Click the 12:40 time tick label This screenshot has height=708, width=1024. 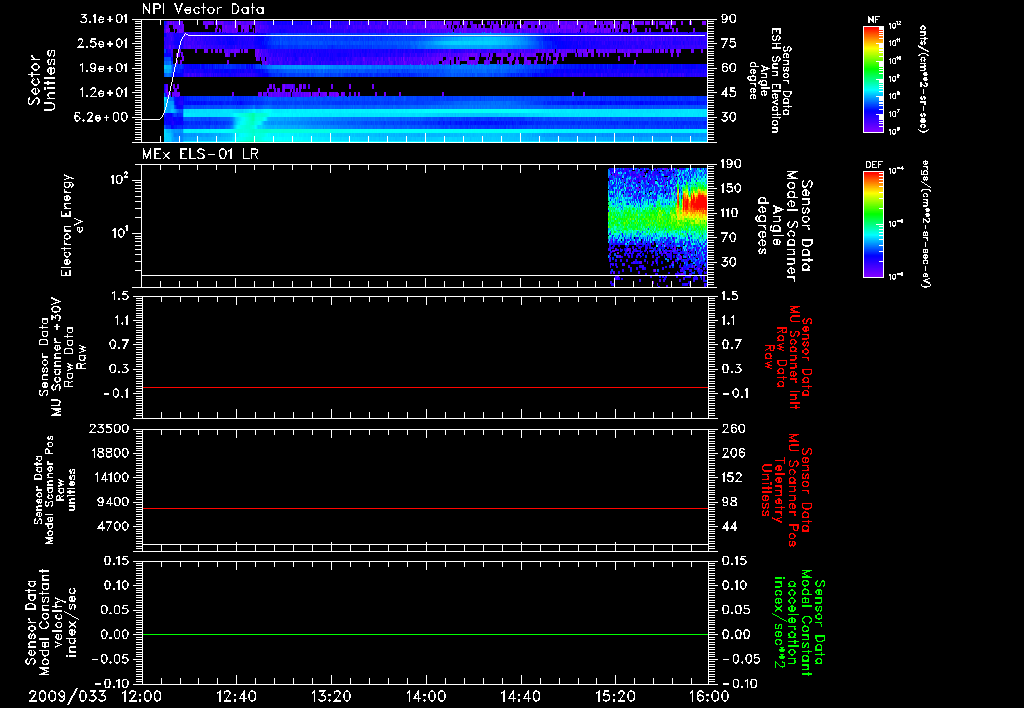(x=236, y=696)
